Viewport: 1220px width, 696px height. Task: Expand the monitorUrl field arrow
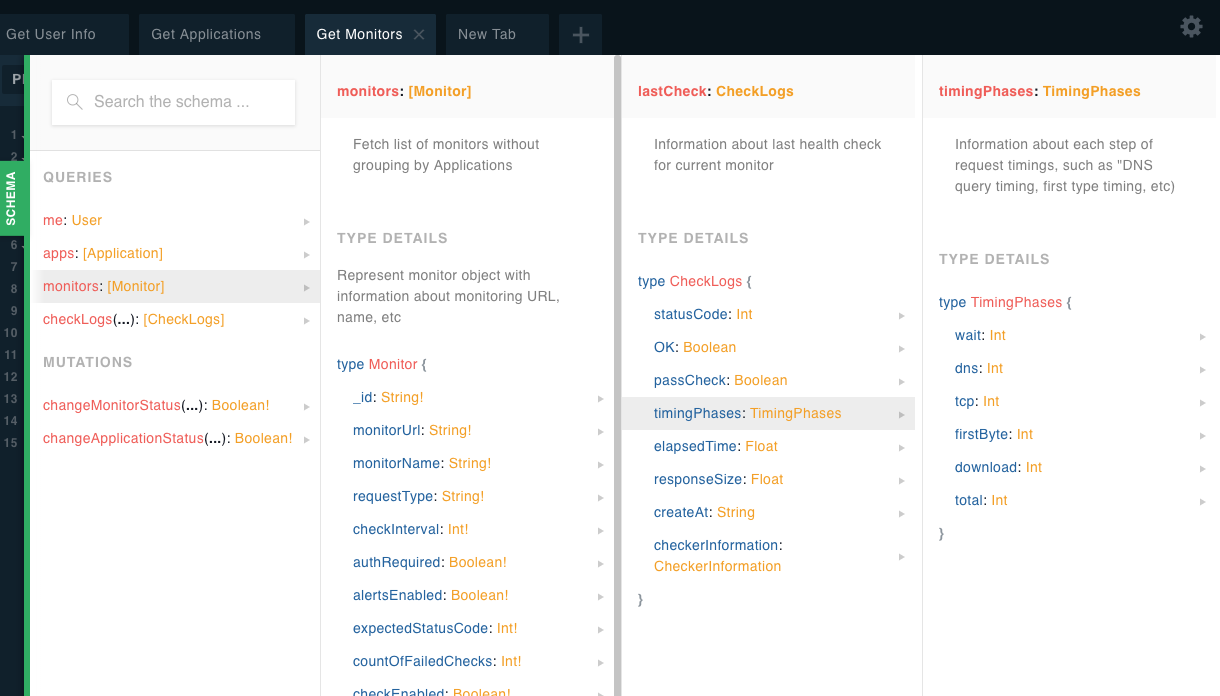[601, 431]
